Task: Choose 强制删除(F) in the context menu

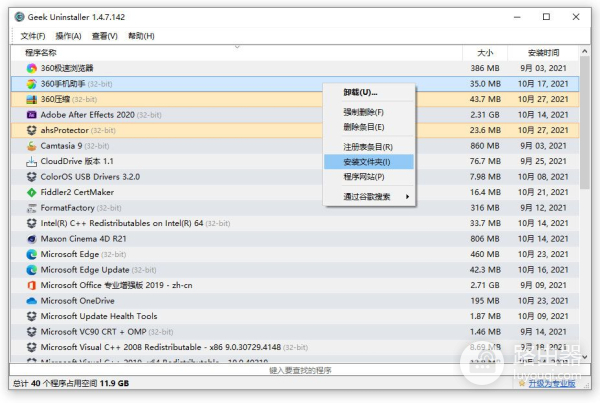Action: click(x=369, y=112)
